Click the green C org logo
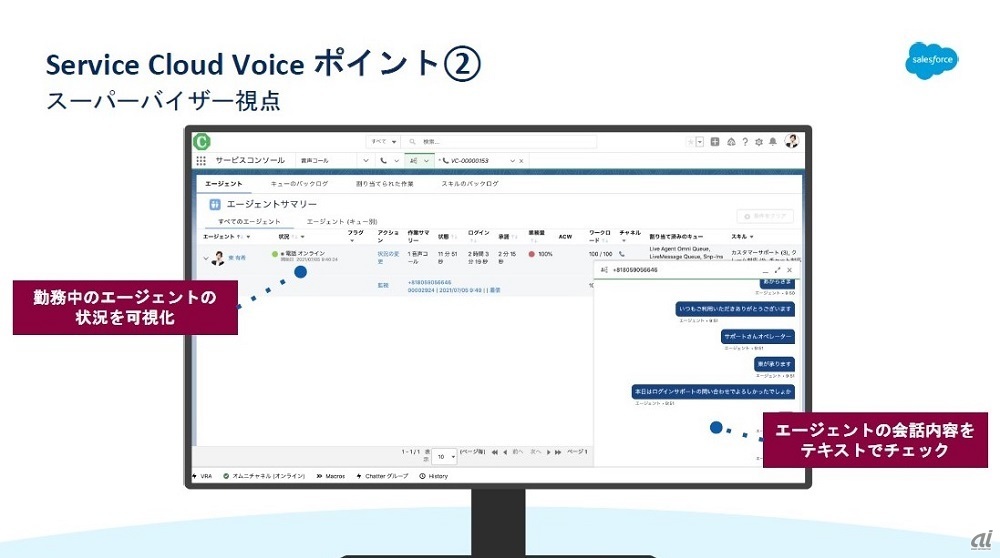Screen dimensions: 1000x558 [x=202, y=142]
